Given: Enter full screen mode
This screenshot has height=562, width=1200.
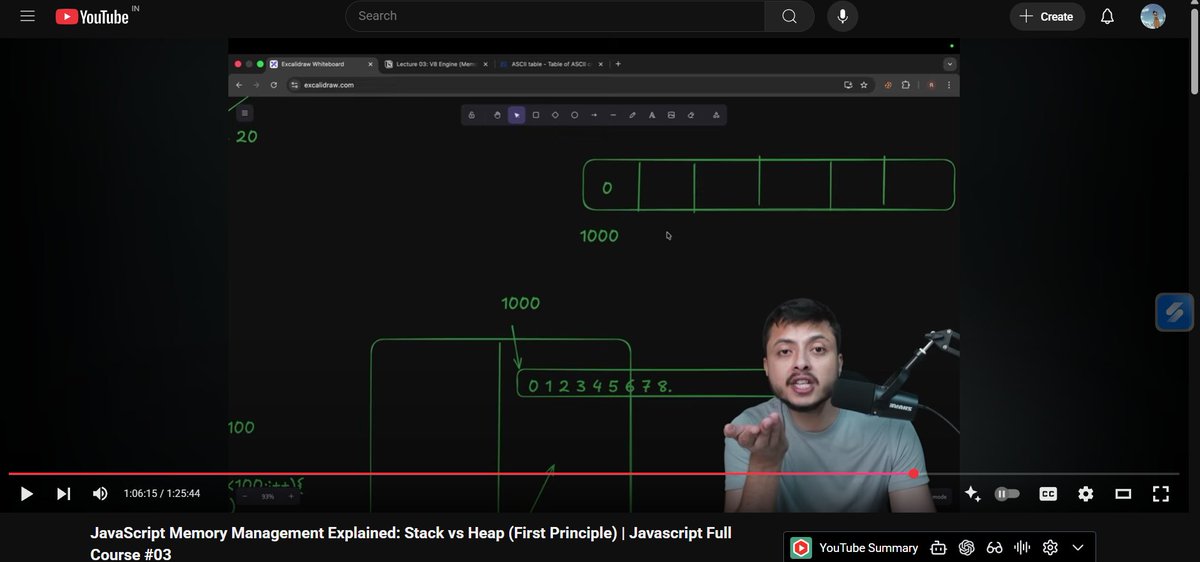Looking at the screenshot, I should click(x=1160, y=494).
